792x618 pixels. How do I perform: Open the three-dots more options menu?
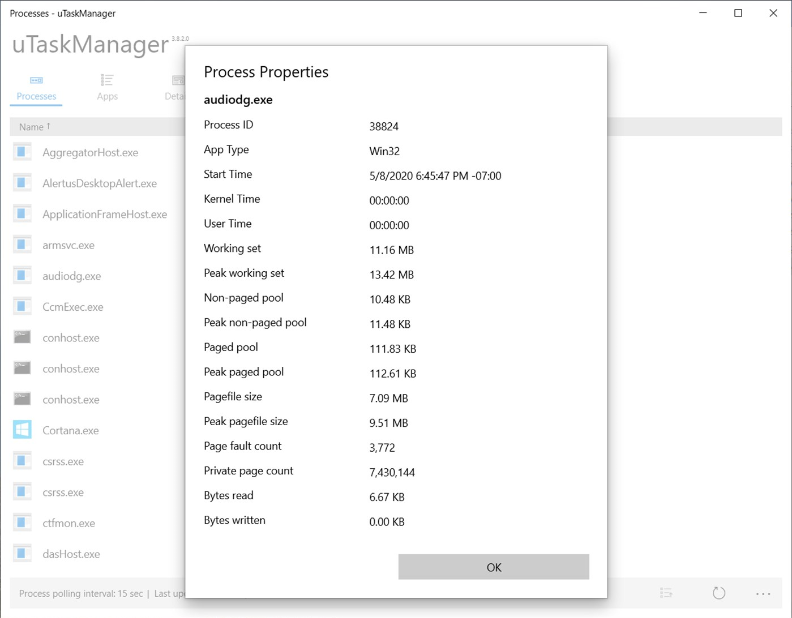(763, 594)
